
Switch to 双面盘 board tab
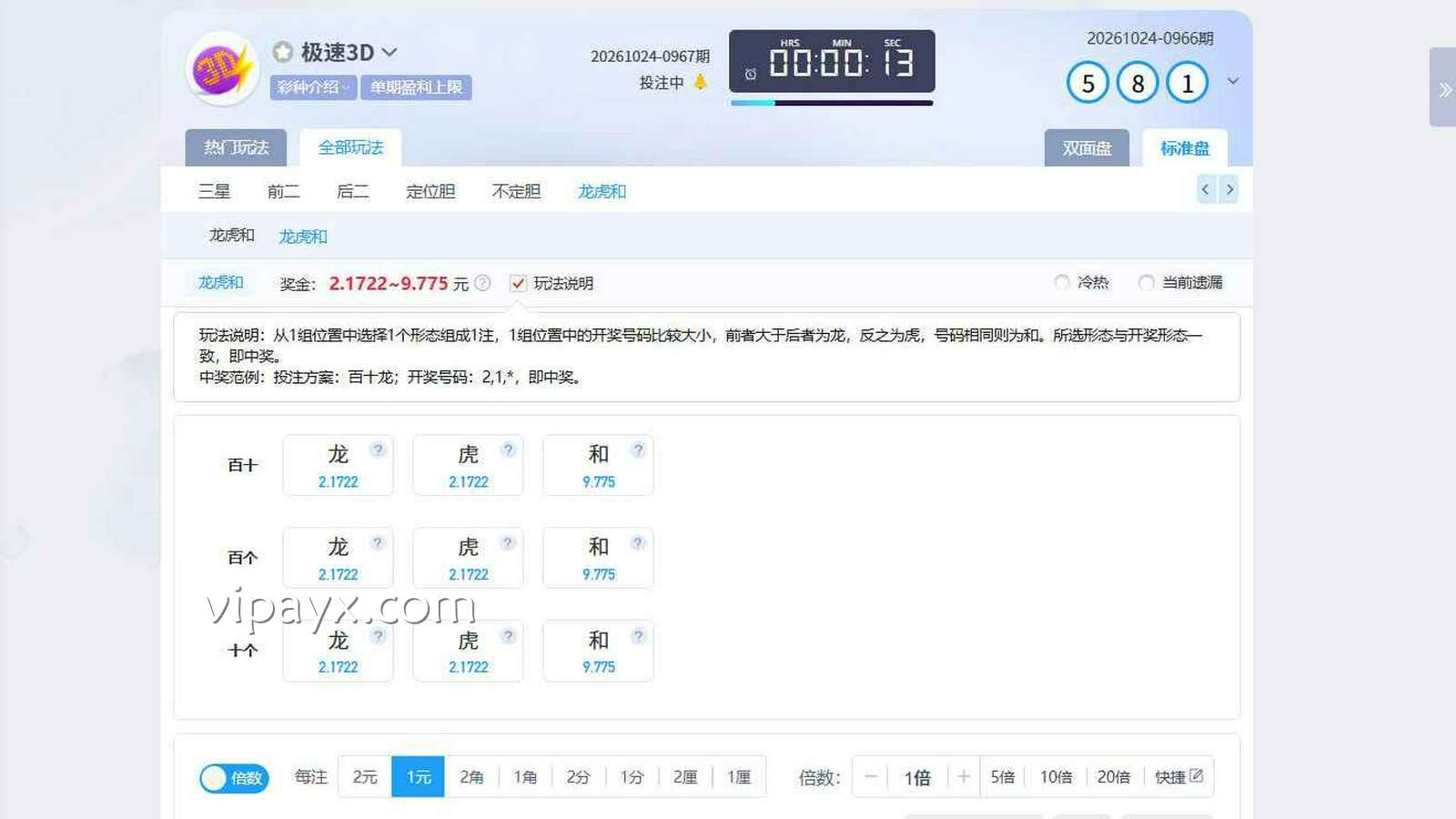coord(1087,147)
